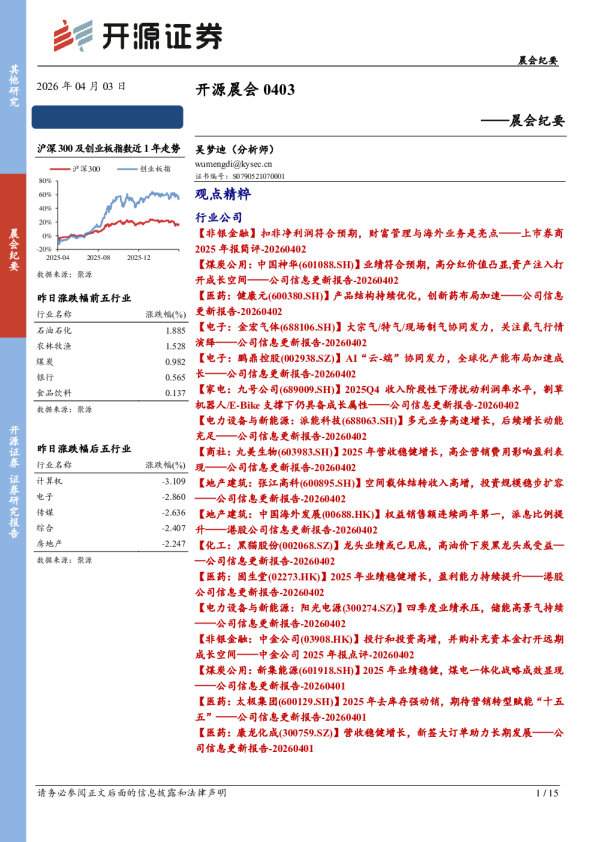
Task: Open the 康龙化成(300759.SZ) report entry
Action: coord(379,739)
